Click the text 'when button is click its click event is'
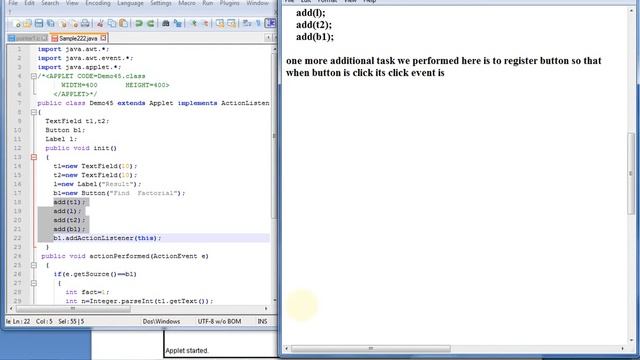Viewport: 640px width, 360px height. [365, 73]
